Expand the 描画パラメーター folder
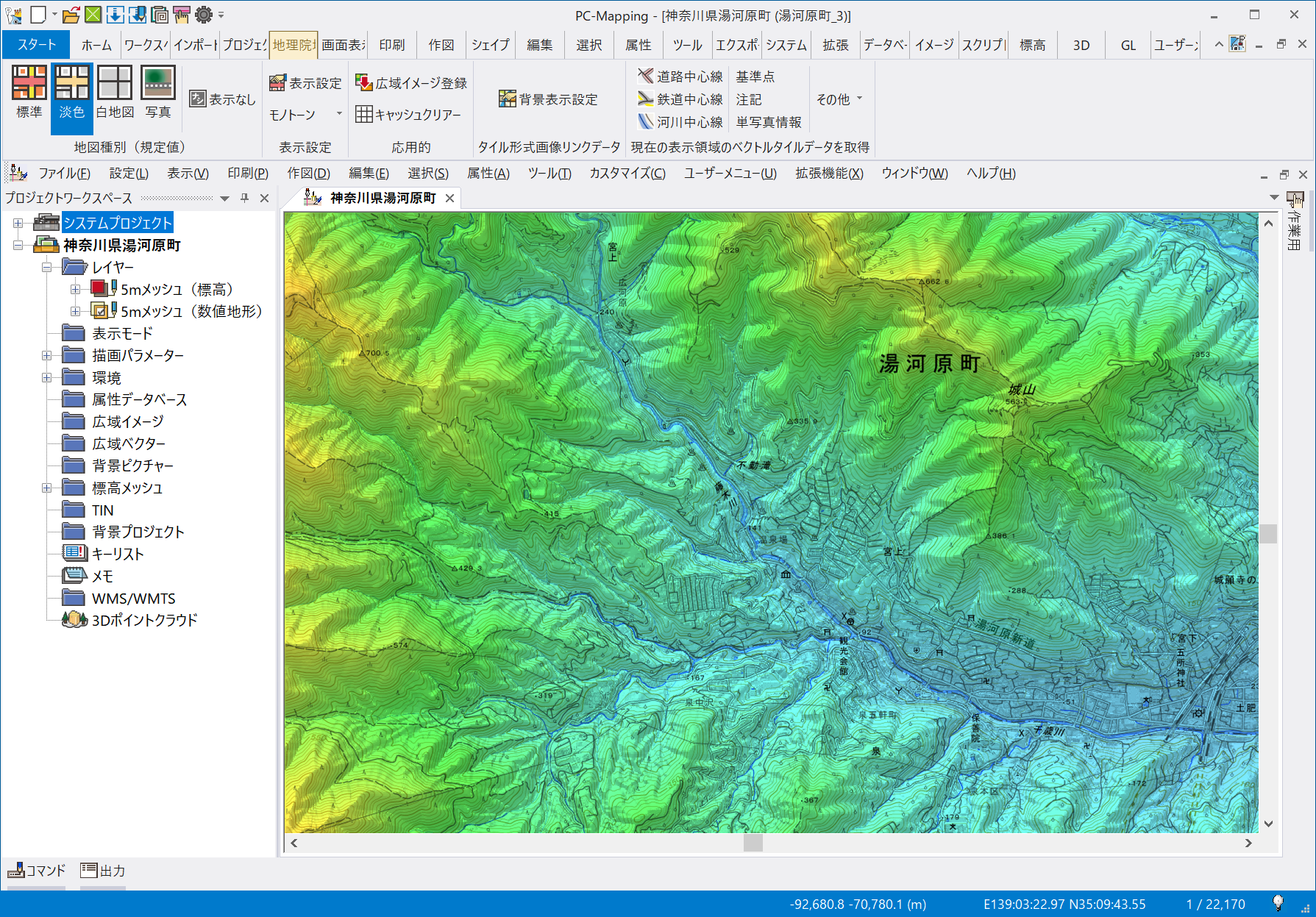 pos(46,355)
